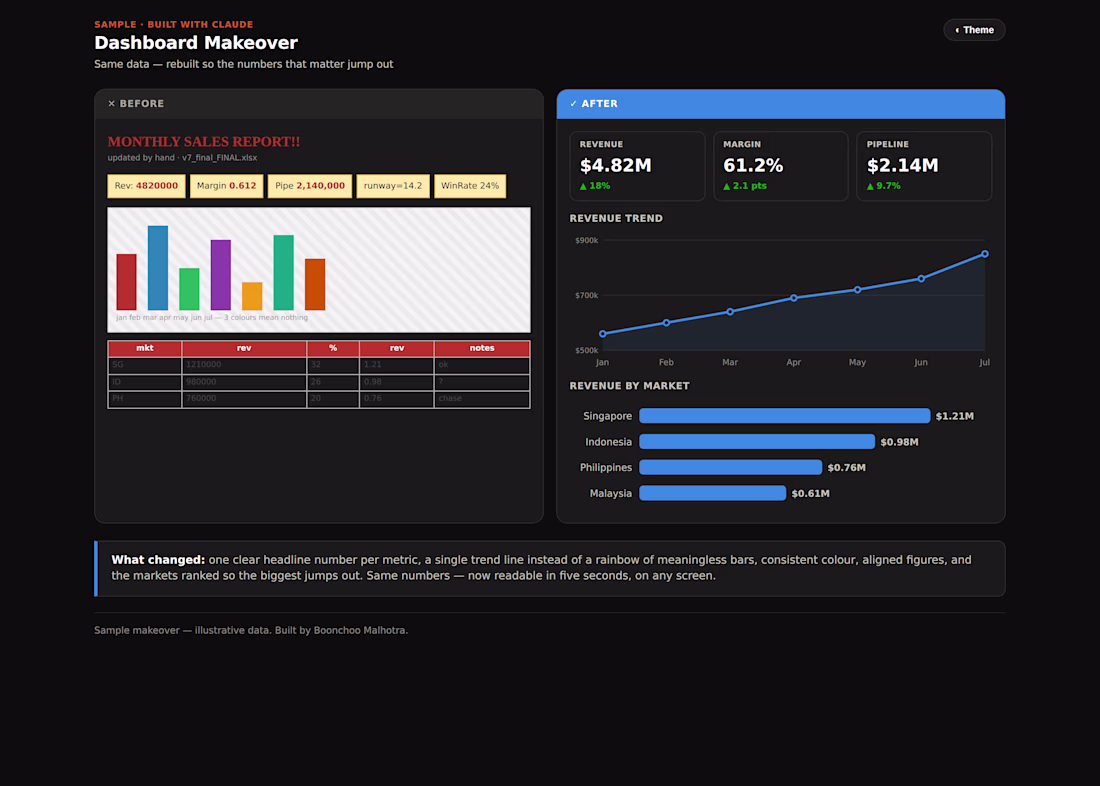Click 'SAMPLE · BUILT WITH CLAUDE' tagline
Image resolution: width=1100 pixels, height=786 pixels.
point(173,25)
